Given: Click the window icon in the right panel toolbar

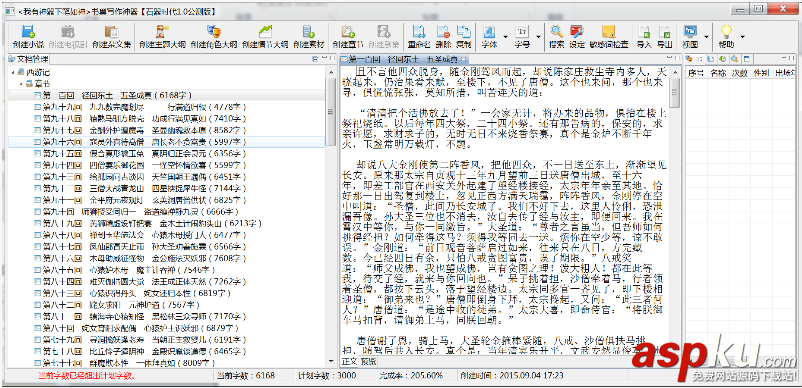Looking at the screenshot, I should tap(746, 59).
